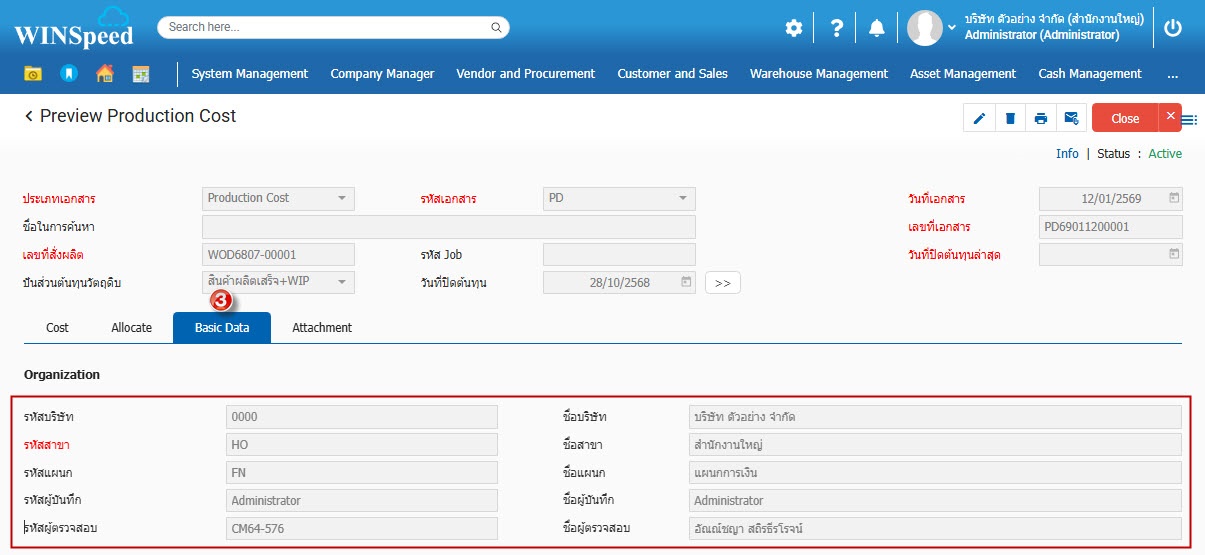Expand the Production Cost document type dropdown
The width and height of the screenshot is (1205, 555).
[341, 198]
